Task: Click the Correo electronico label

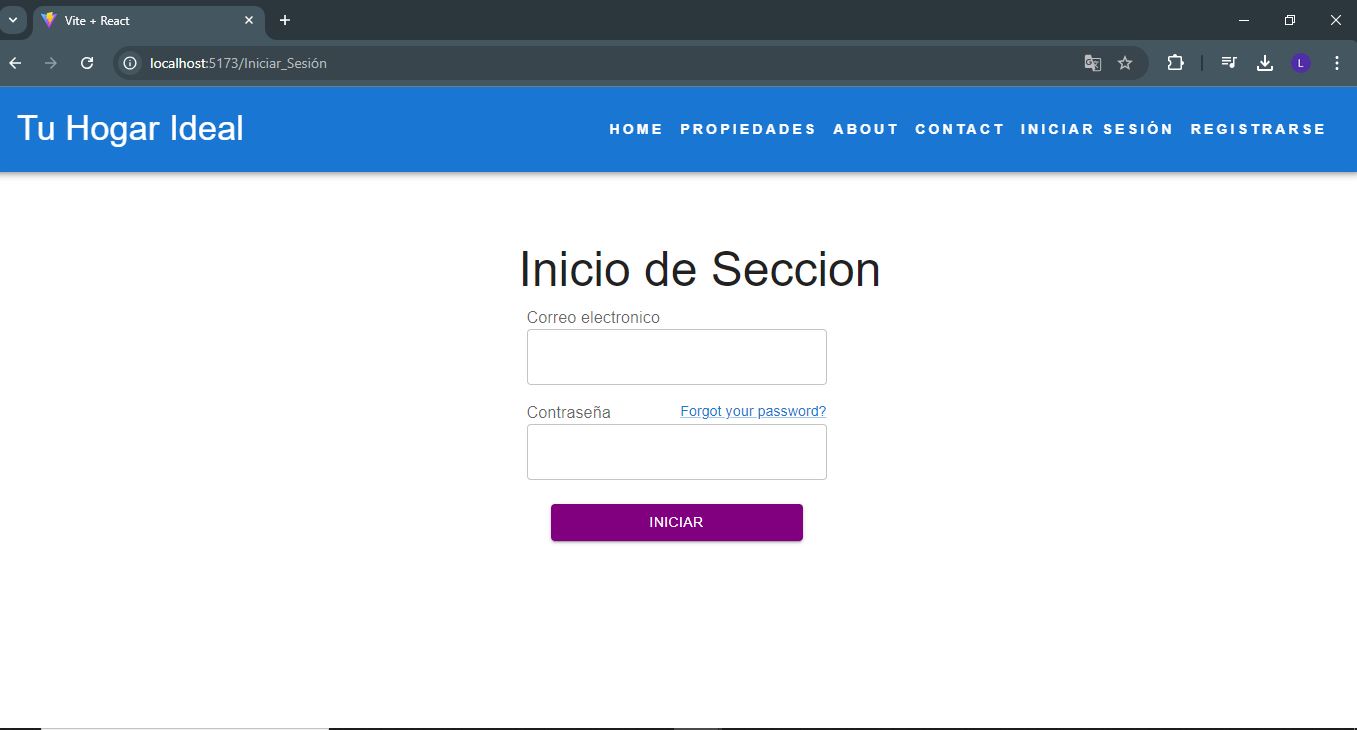Action: tap(593, 317)
